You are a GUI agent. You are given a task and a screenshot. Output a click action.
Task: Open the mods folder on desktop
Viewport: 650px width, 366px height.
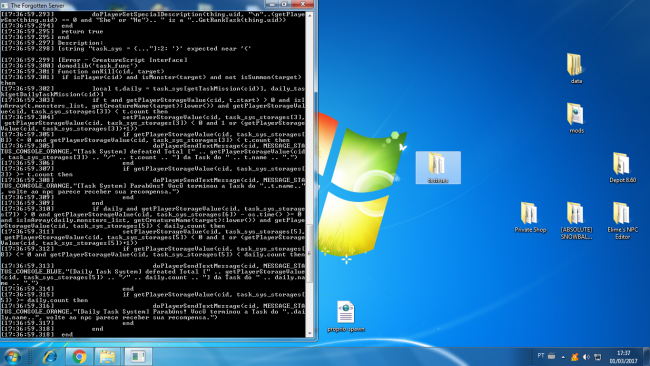(x=576, y=118)
